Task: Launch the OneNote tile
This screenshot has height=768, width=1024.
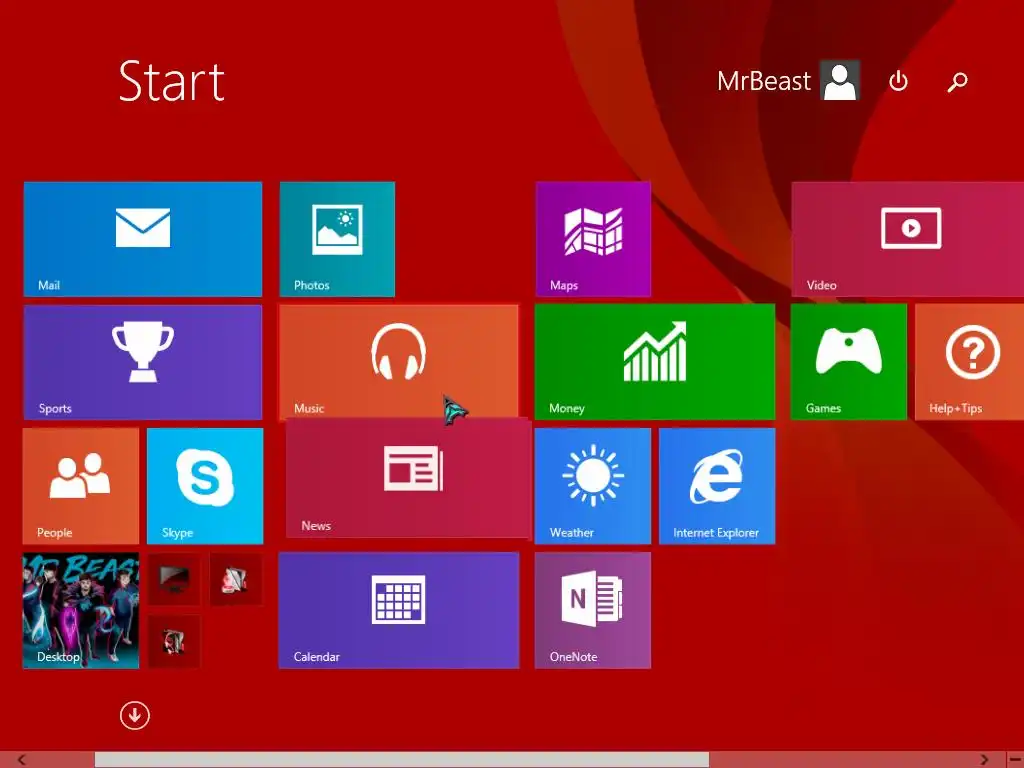Action: (593, 611)
